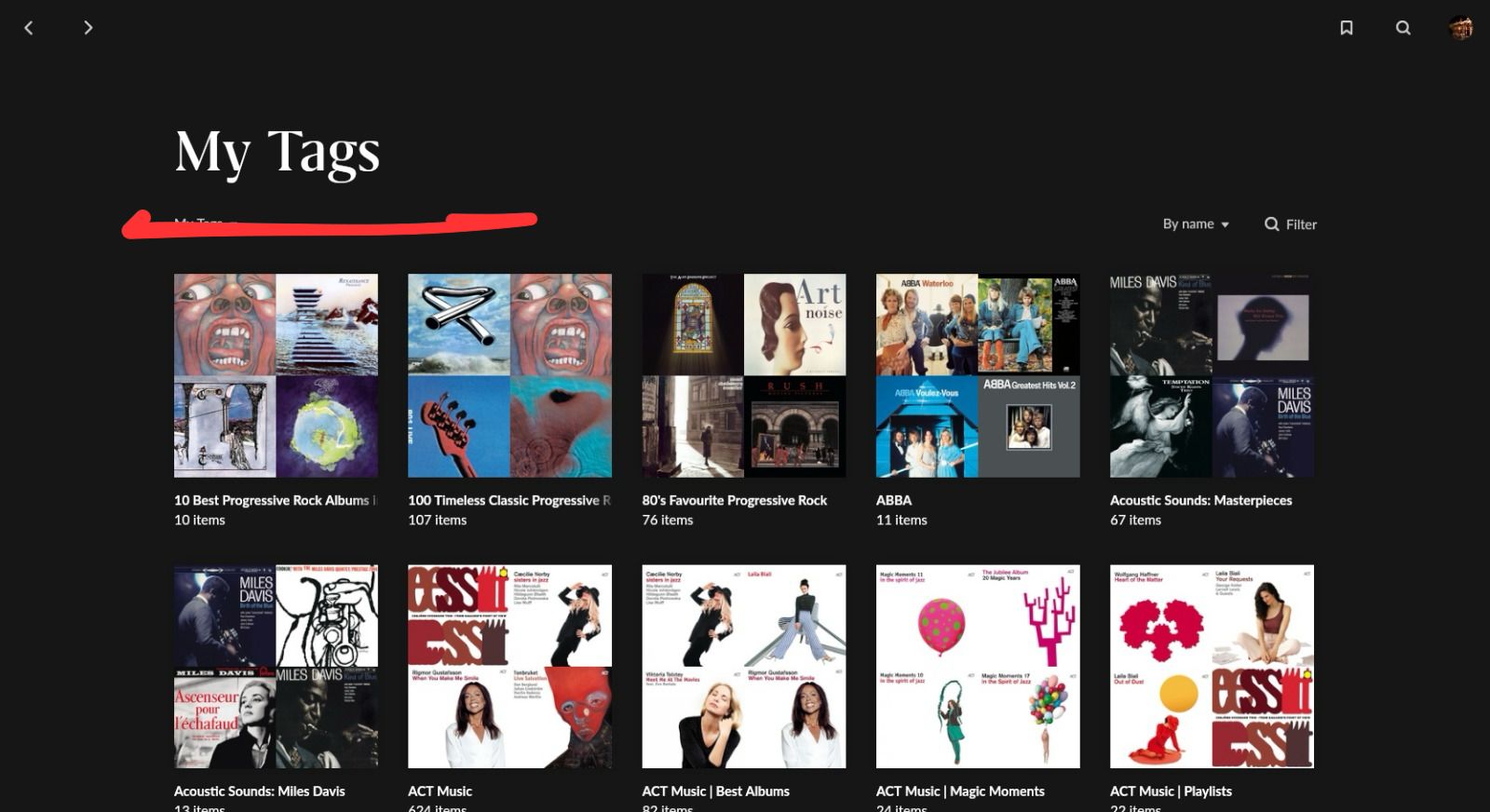The height and width of the screenshot is (812, 1490).
Task: Open Acoustic Sounds: Miles Davis cover
Action: 276,666
